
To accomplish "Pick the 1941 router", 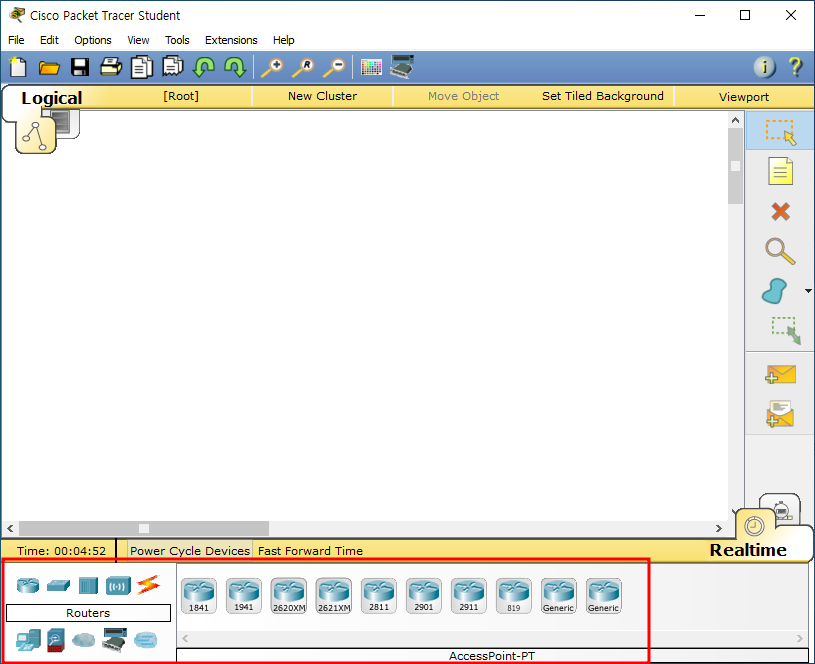I will [244, 596].
